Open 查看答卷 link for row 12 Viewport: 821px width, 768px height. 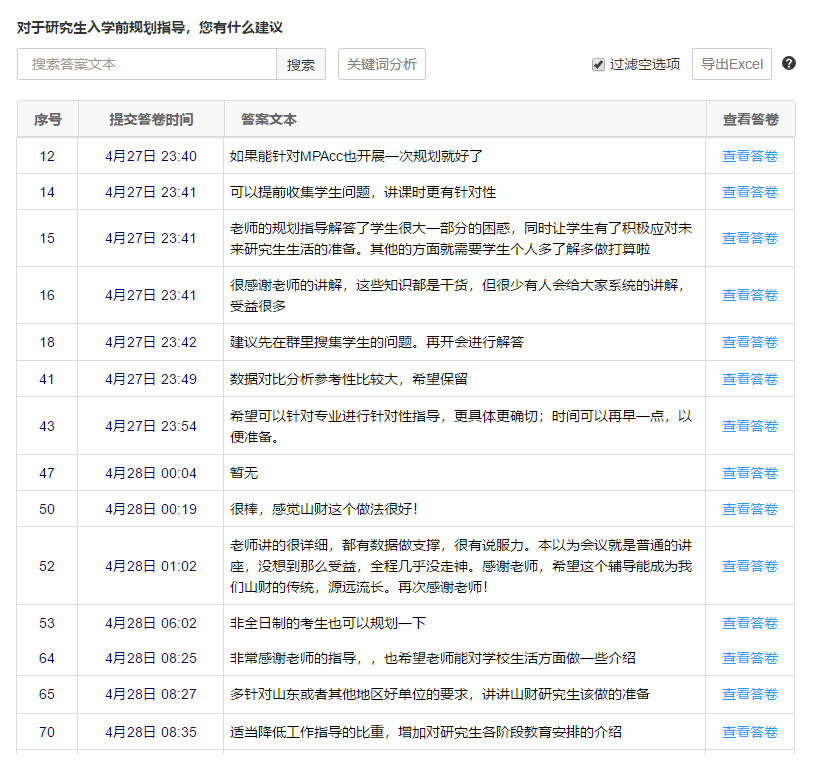tap(750, 156)
